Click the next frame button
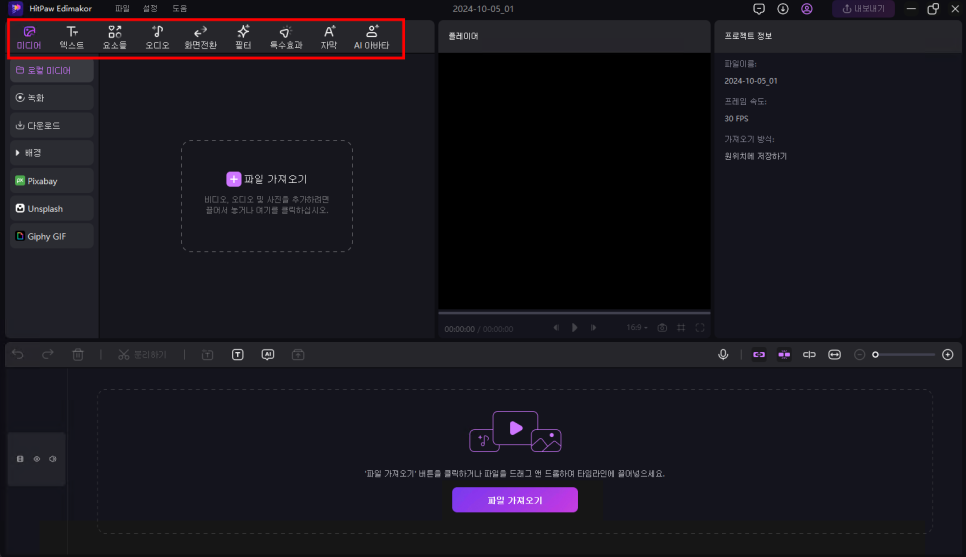 [x=593, y=328]
